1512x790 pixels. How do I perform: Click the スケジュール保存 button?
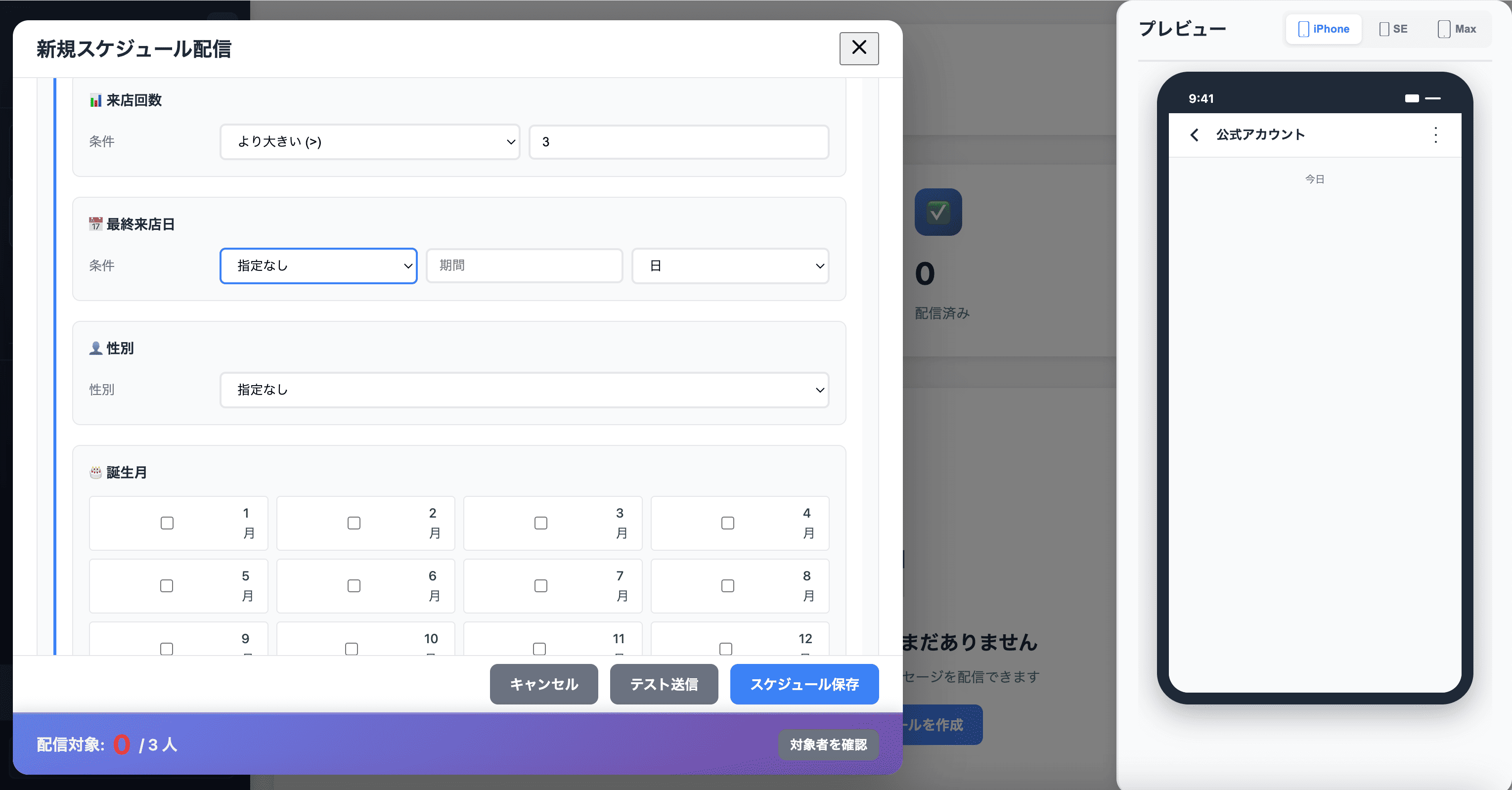coord(804,684)
